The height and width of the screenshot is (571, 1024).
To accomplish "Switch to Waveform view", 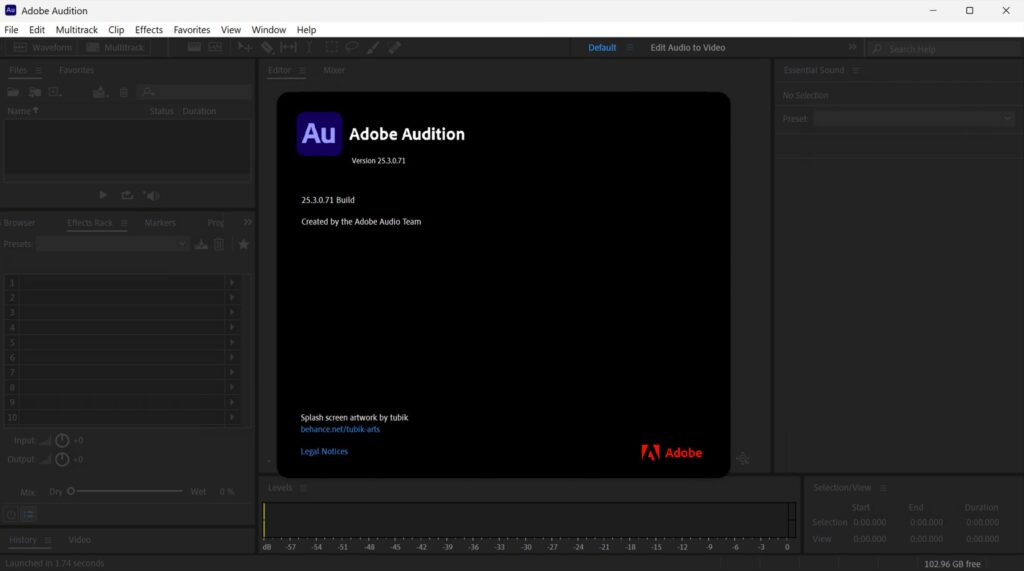I will tap(43, 48).
